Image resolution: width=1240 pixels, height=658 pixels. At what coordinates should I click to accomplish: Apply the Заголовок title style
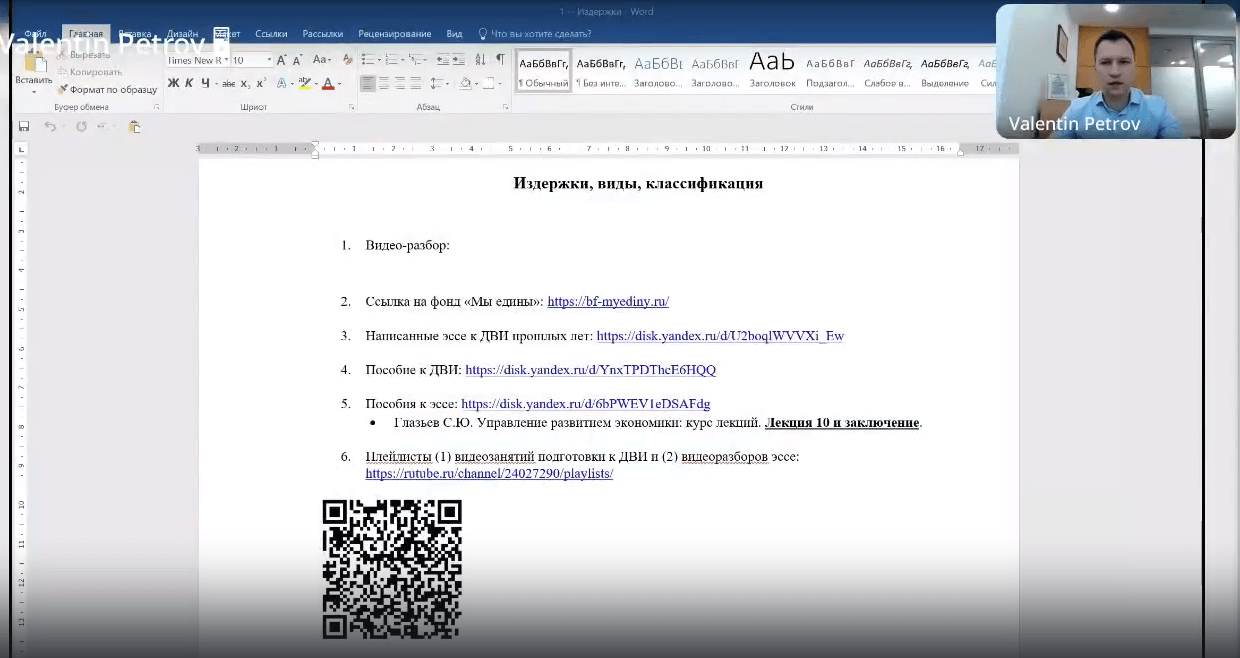coord(773,70)
